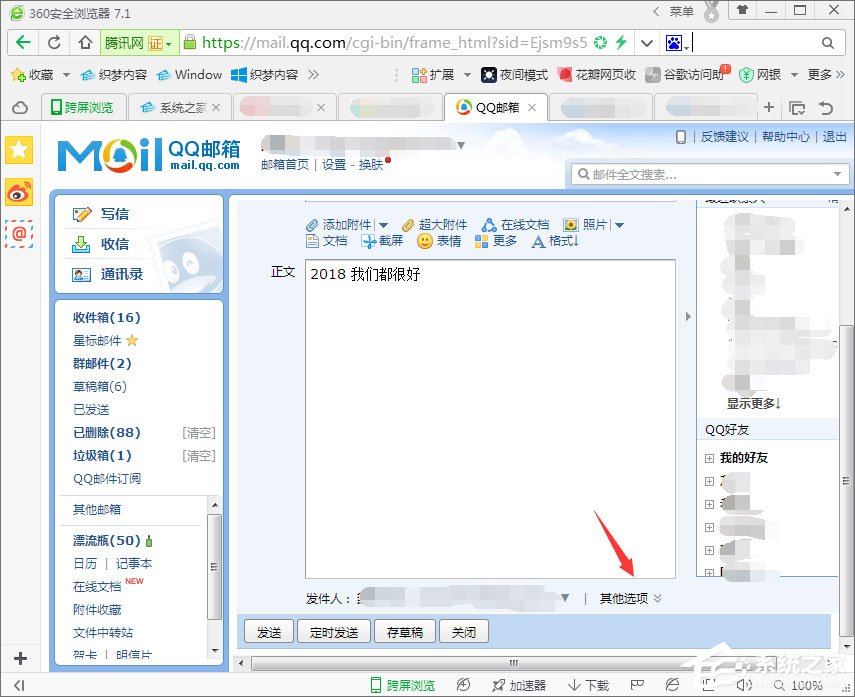Screen dimensions: 855x697
Task: Expand the 照片 photo dropdown arrow
Action: 620,225
